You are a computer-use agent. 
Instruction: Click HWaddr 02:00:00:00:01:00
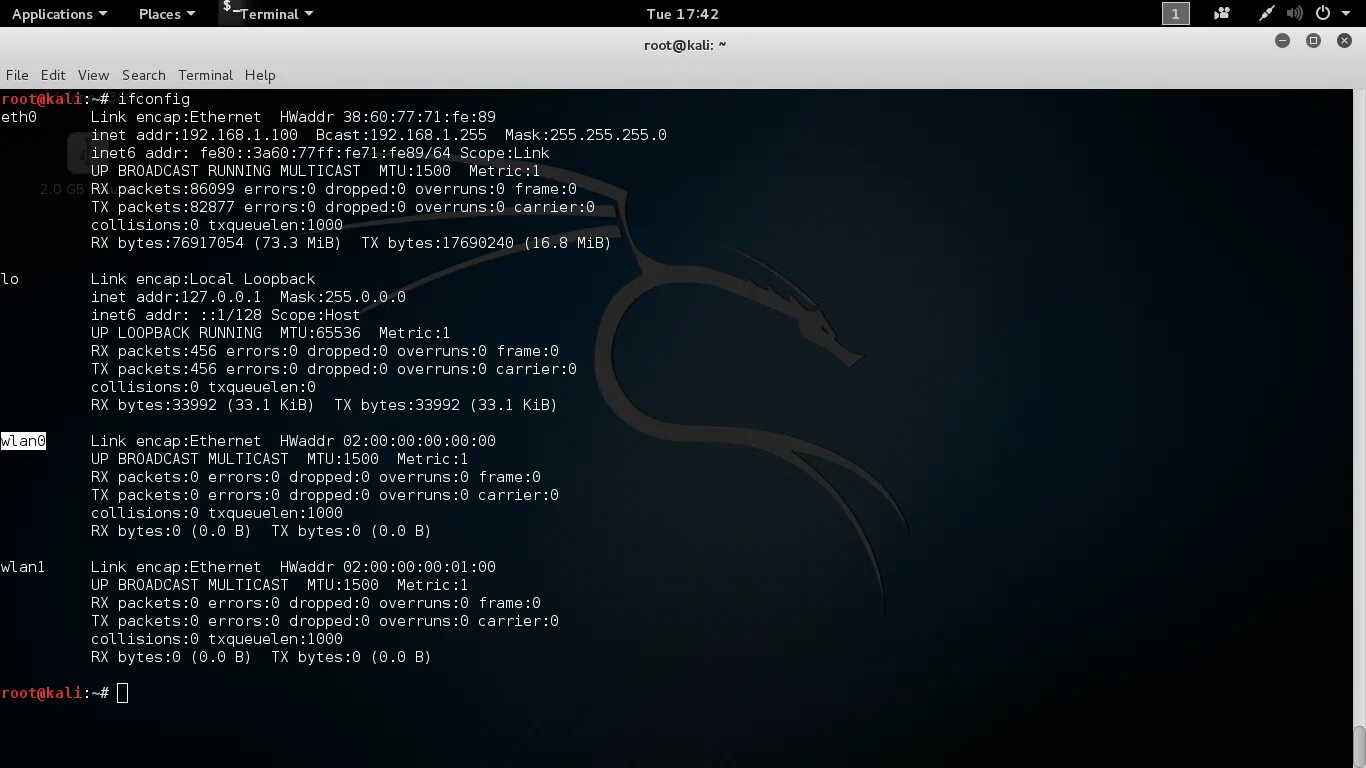click(388, 567)
